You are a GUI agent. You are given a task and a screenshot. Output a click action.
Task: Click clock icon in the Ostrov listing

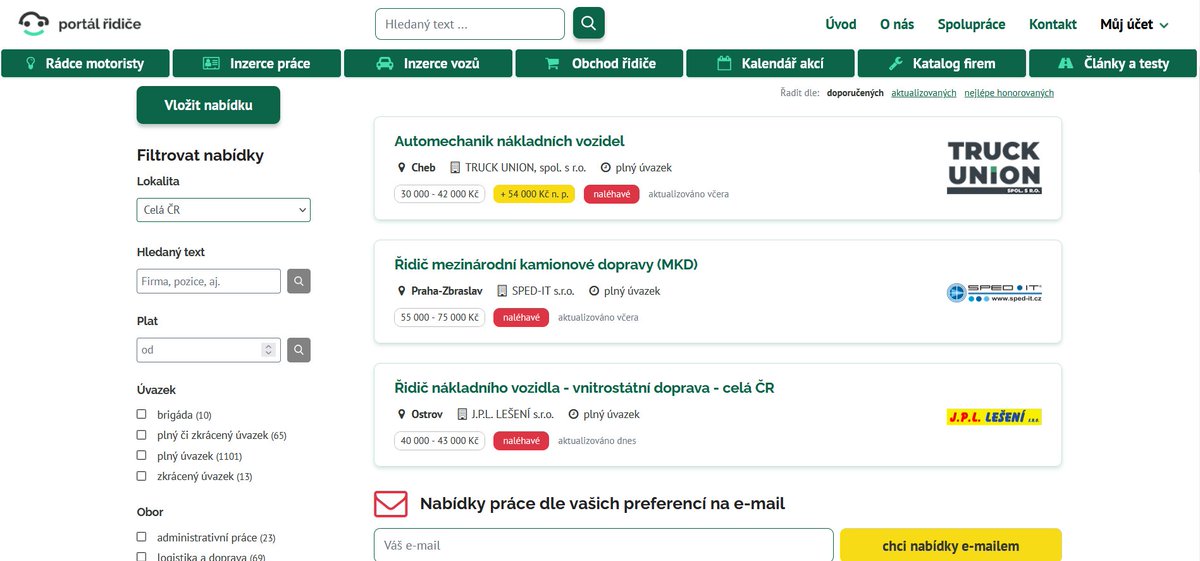click(573, 414)
